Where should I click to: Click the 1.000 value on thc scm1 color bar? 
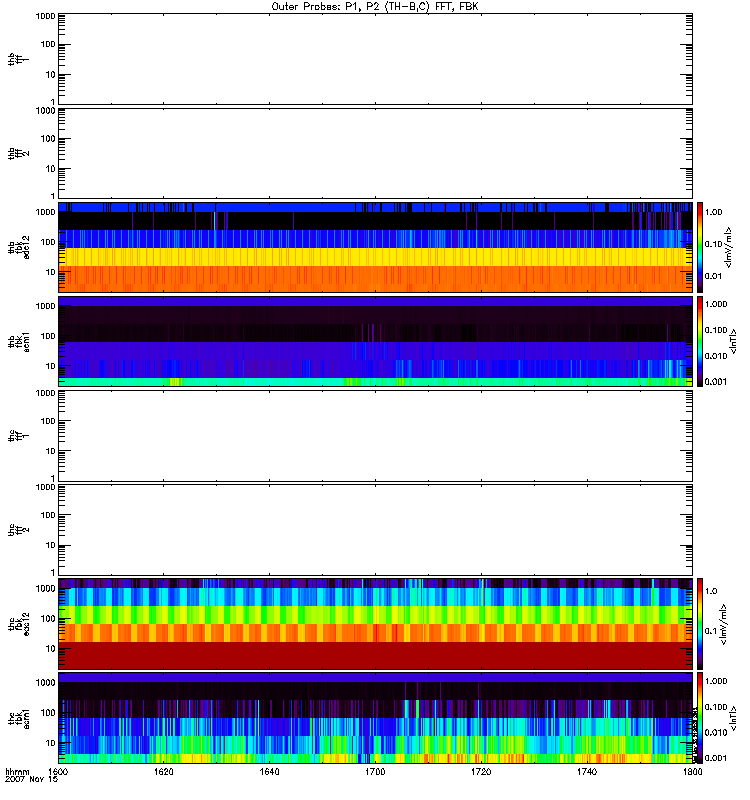point(716,681)
